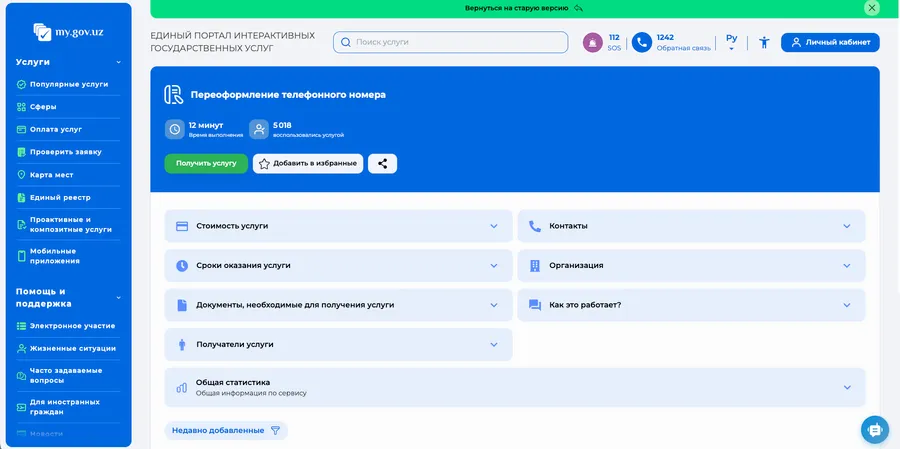Open Популярные услуги in sidebar
Screen dimensions: 900x449
[68, 84]
